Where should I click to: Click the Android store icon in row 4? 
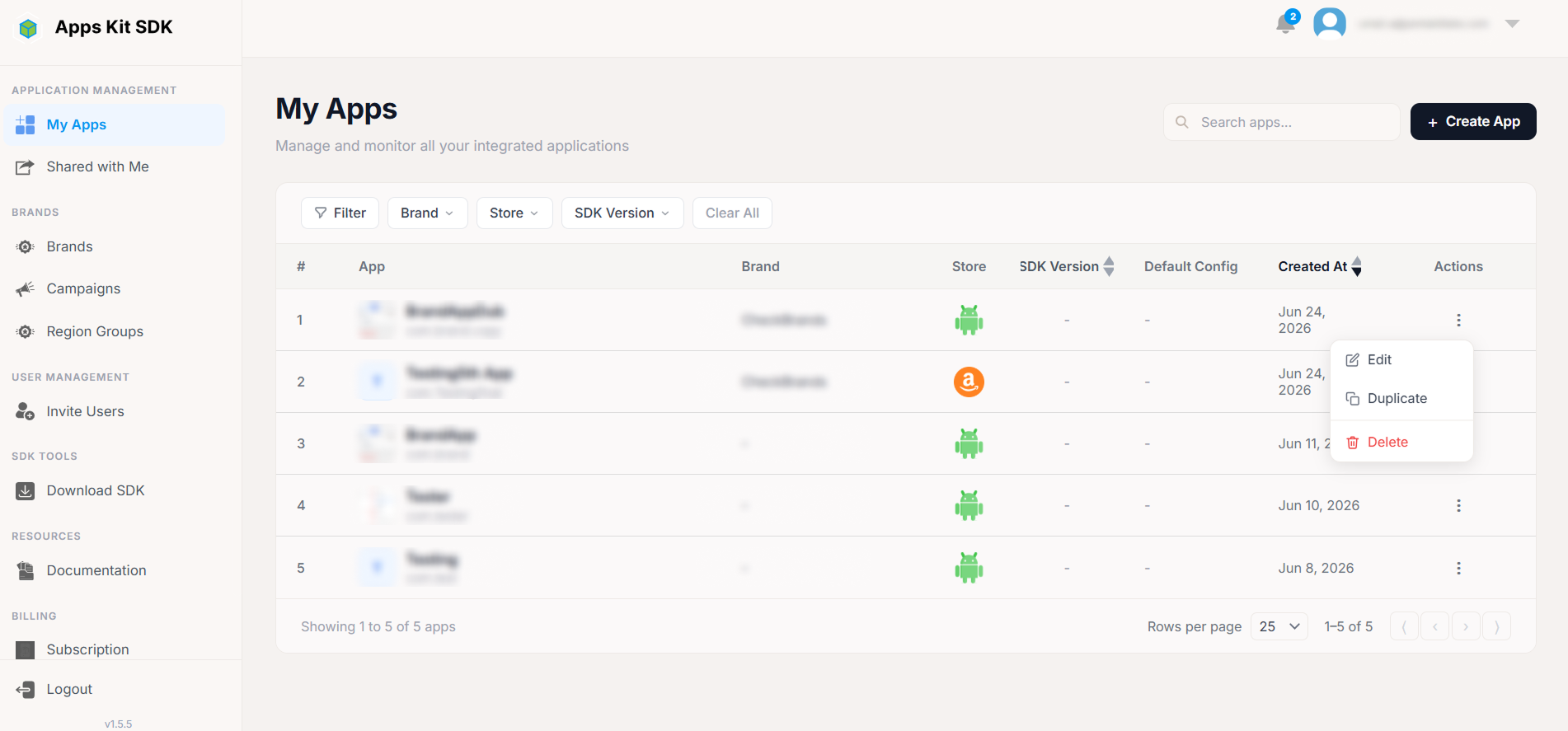969,505
